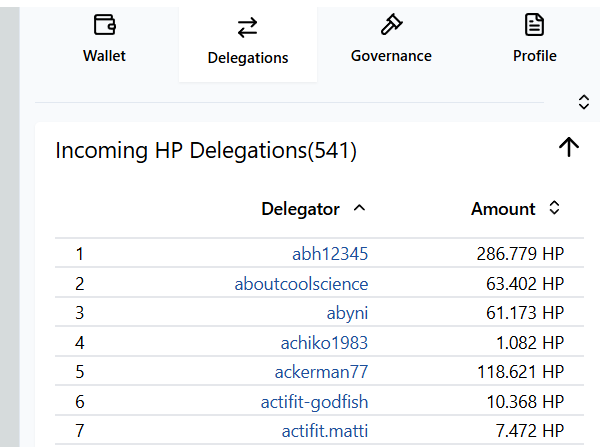
Task: Sort by Amount column arrows
Action: (x=555, y=209)
